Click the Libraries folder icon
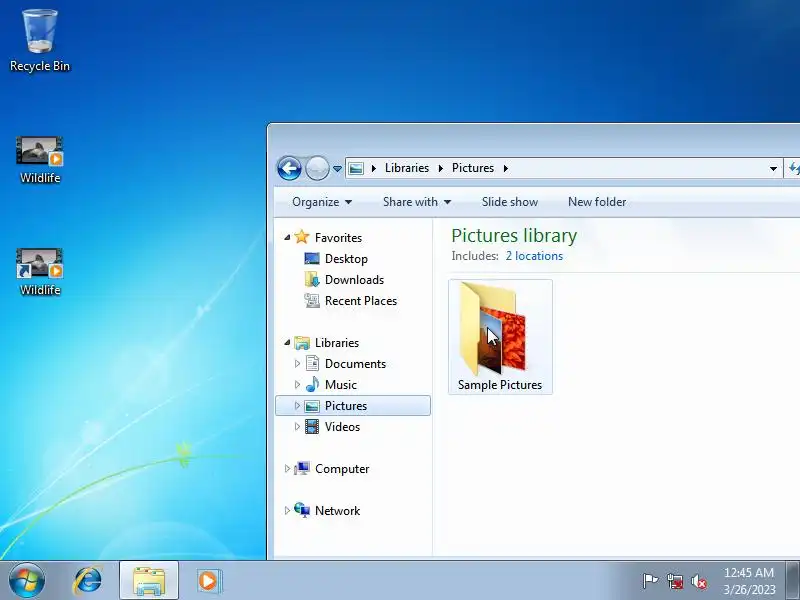This screenshot has width=800, height=600. click(x=302, y=343)
